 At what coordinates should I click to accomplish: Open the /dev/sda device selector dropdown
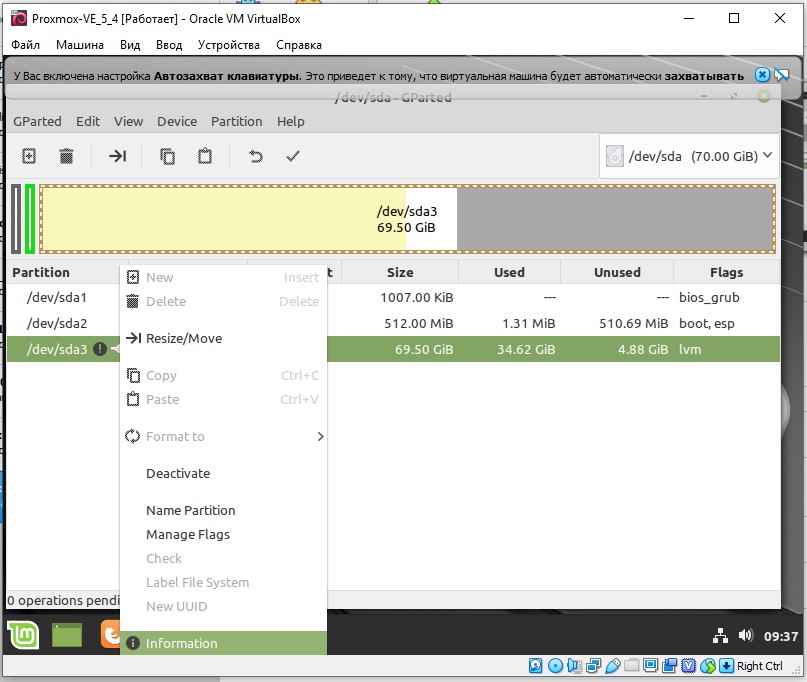tap(689, 156)
